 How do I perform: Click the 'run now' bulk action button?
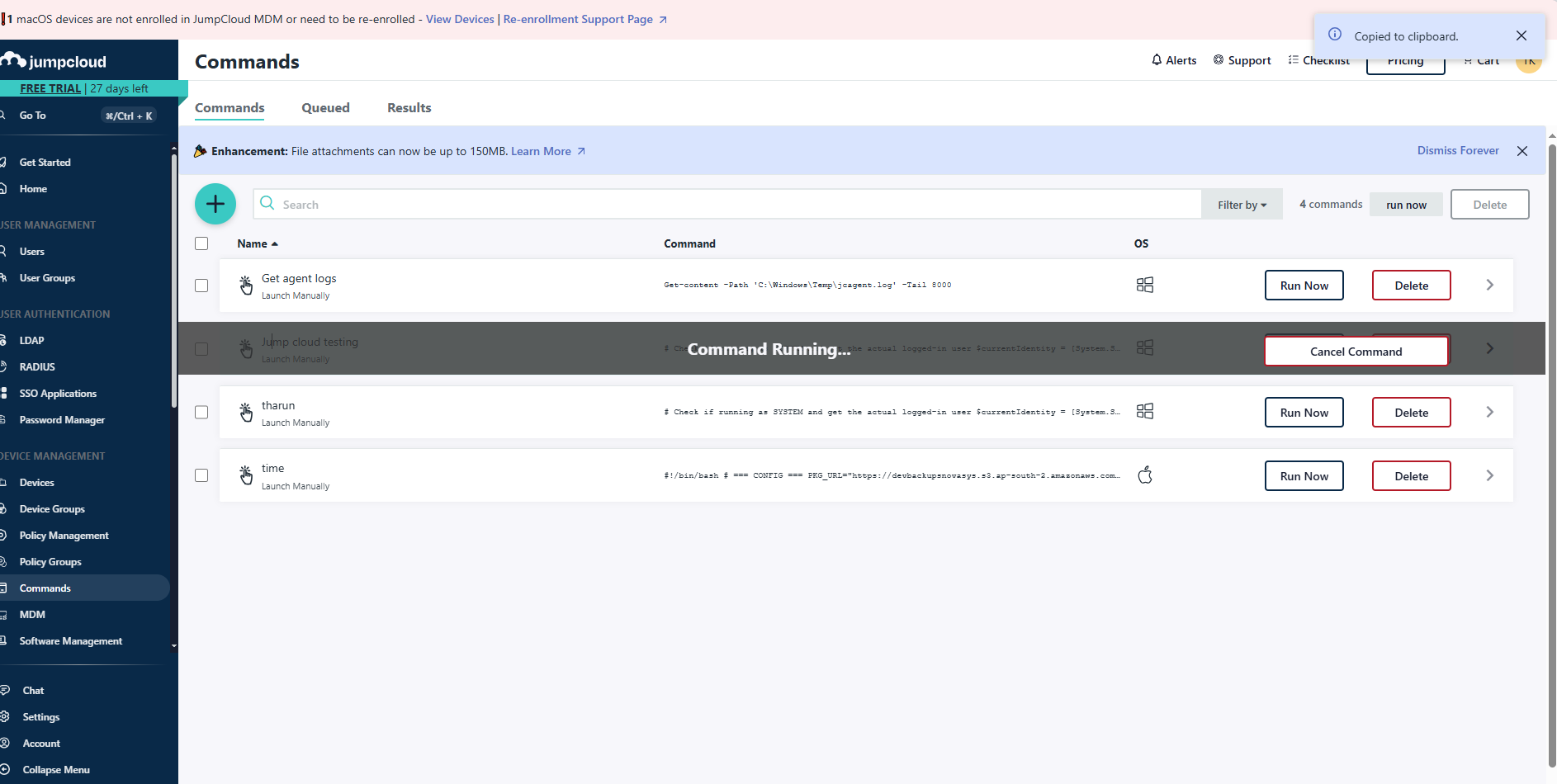[x=1406, y=205]
